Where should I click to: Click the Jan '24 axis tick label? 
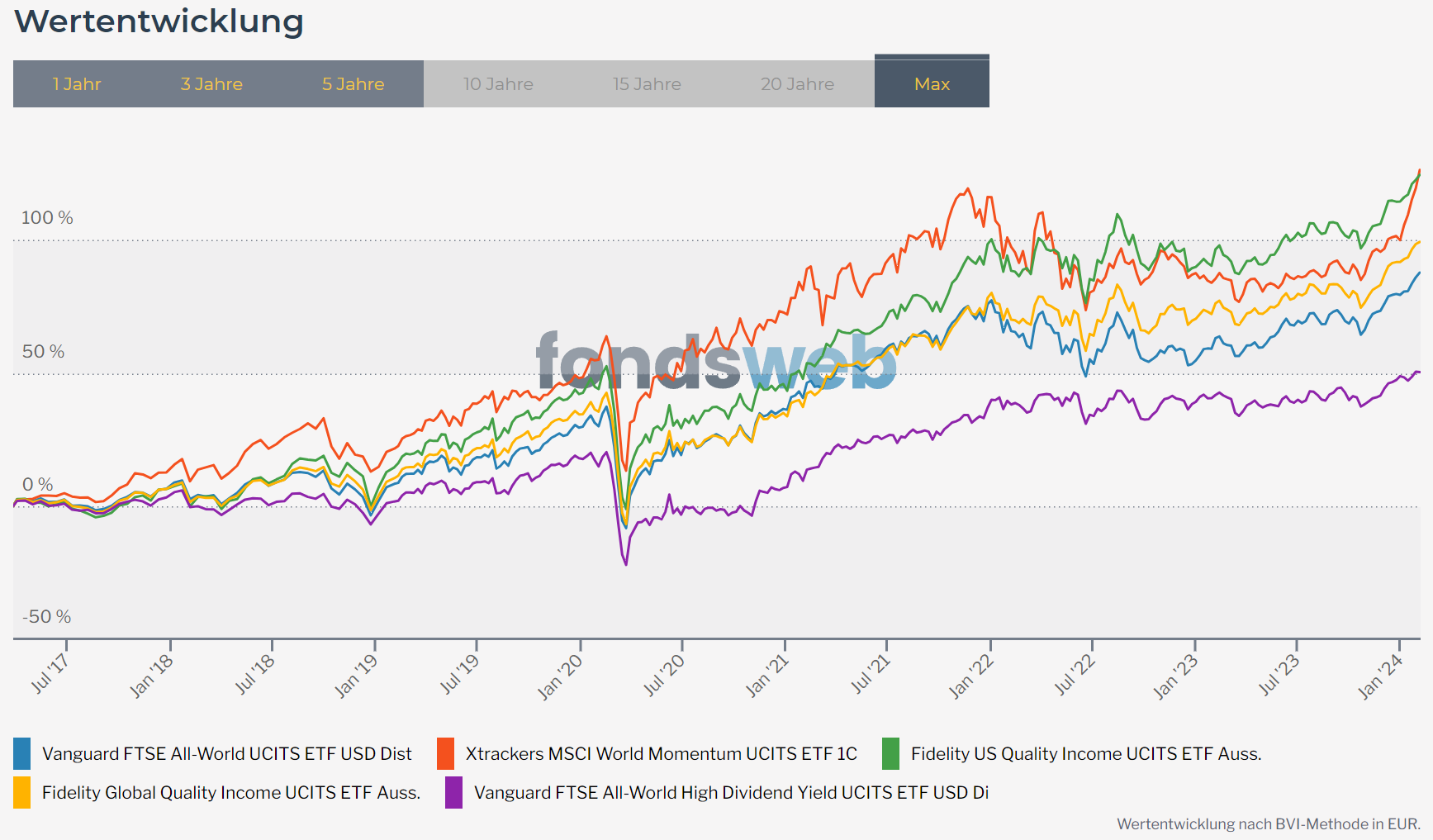[1380, 676]
